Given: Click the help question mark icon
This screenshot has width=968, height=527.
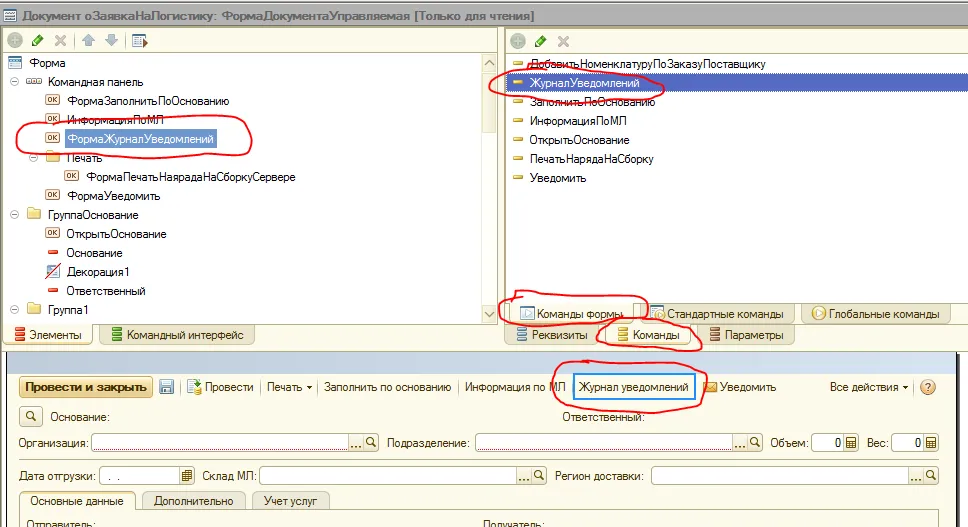Looking at the screenshot, I should (927, 387).
